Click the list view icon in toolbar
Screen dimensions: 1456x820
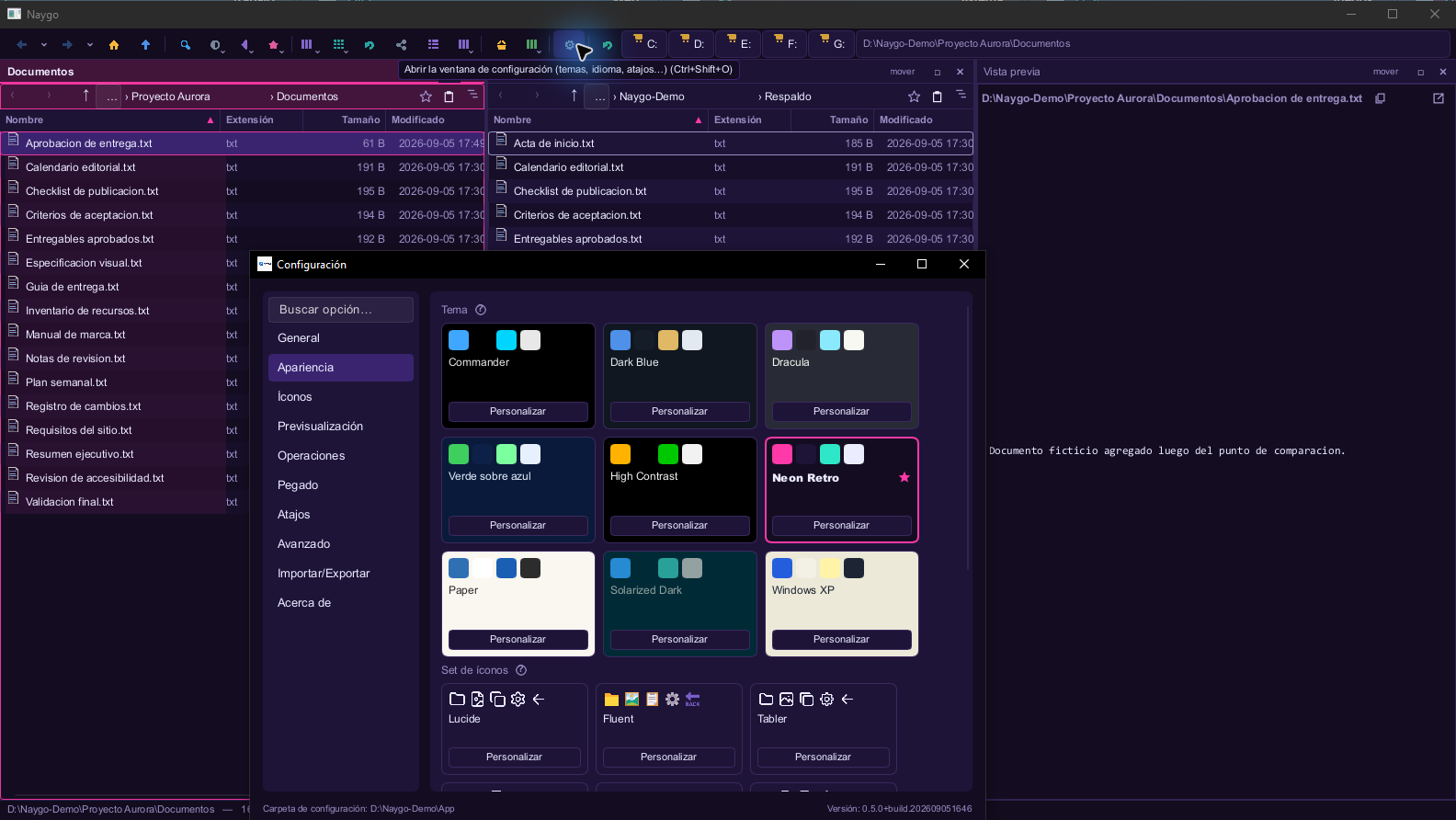pos(433,44)
